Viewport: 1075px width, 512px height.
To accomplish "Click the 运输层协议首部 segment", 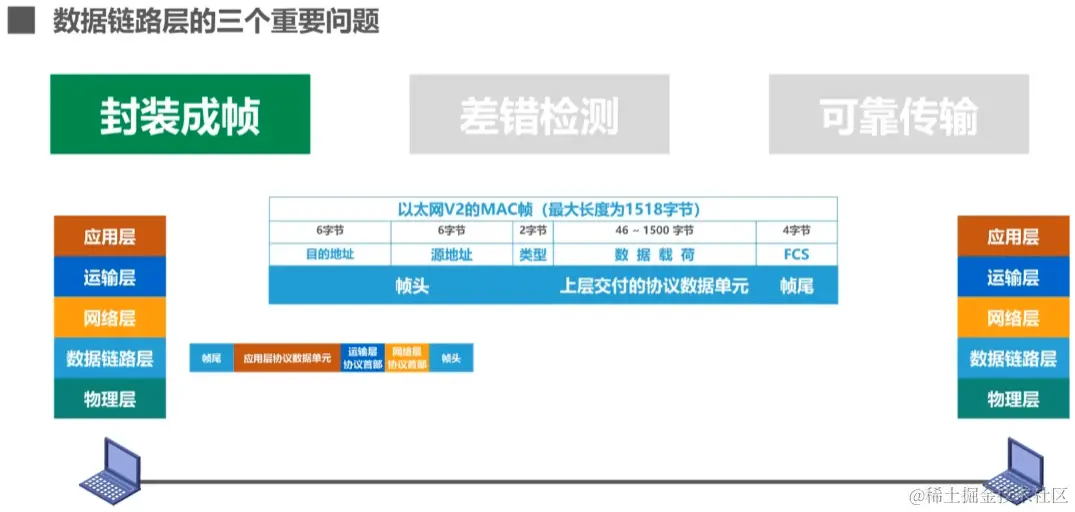I will [363, 358].
